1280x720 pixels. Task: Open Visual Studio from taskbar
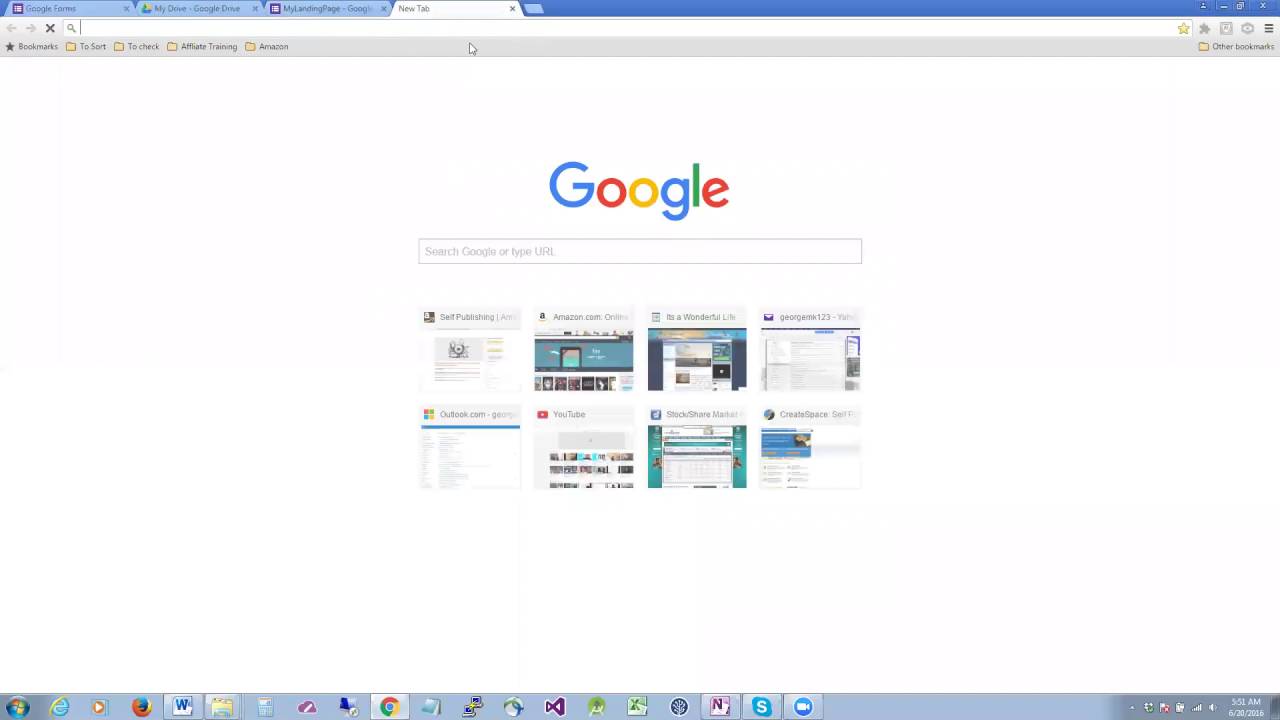point(555,707)
